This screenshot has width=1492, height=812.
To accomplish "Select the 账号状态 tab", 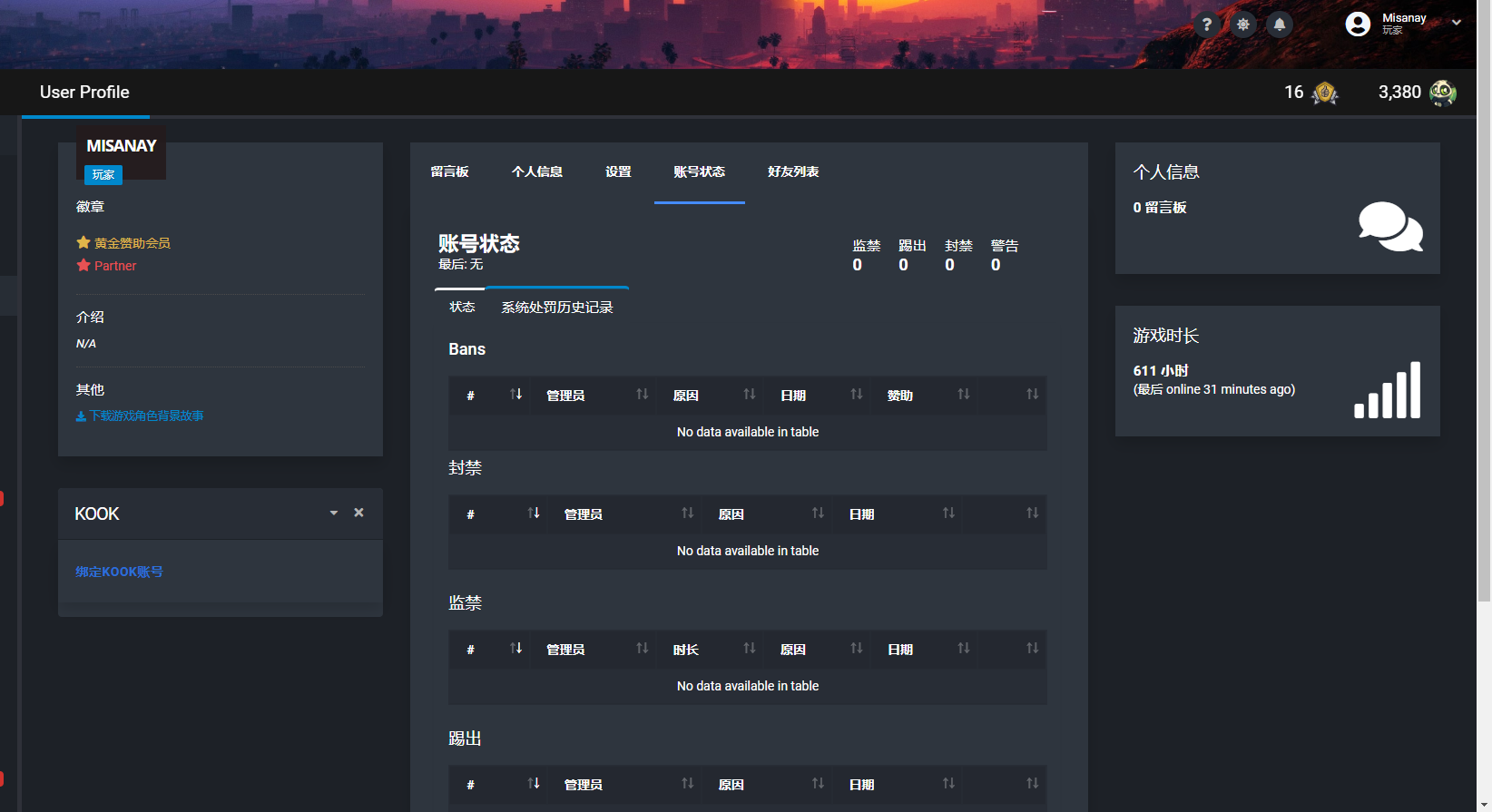I will point(699,171).
